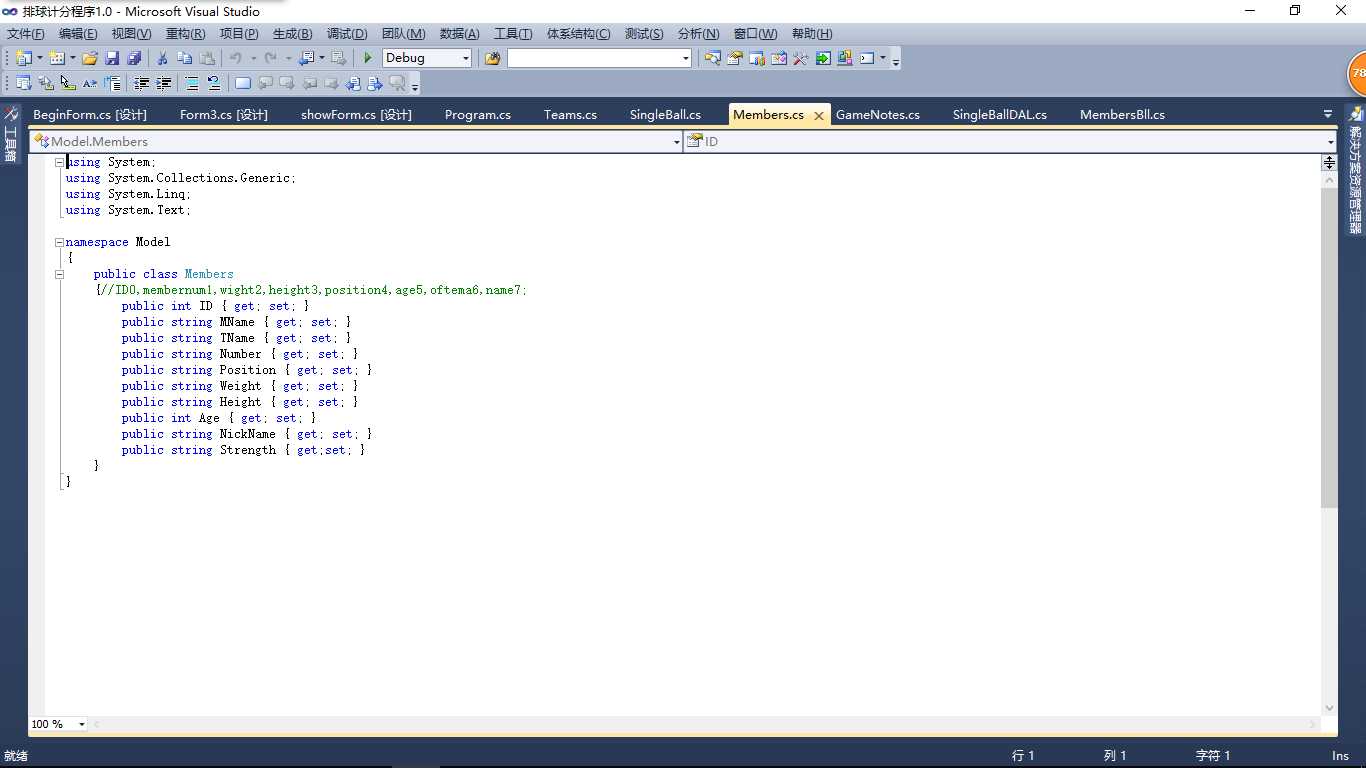The height and width of the screenshot is (768, 1366).
Task: Click the Navigate Backward icon
Action: 307,58
